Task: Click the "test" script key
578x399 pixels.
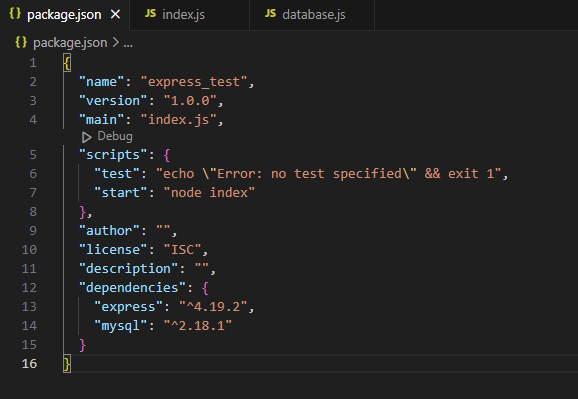Action: pos(117,174)
